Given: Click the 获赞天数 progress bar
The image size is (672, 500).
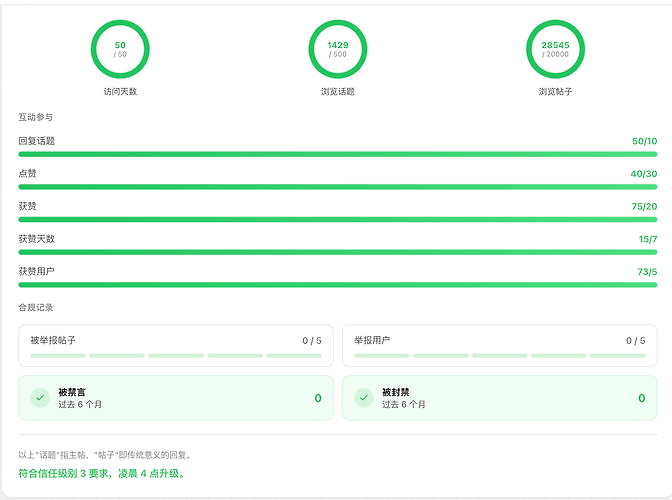Looking at the screenshot, I should pyautogui.click(x=338, y=252).
